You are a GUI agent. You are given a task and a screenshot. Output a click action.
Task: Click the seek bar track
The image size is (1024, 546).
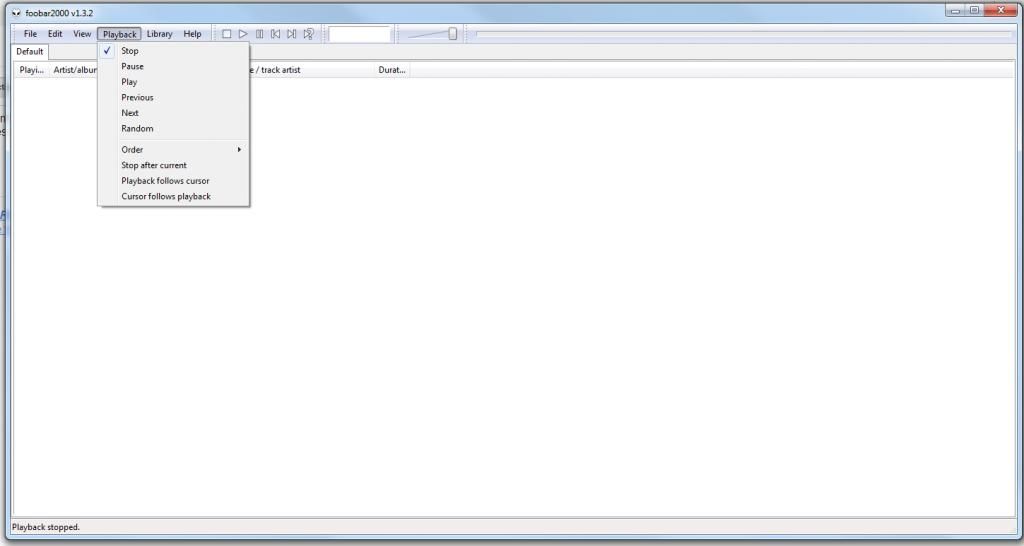(743, 34)
